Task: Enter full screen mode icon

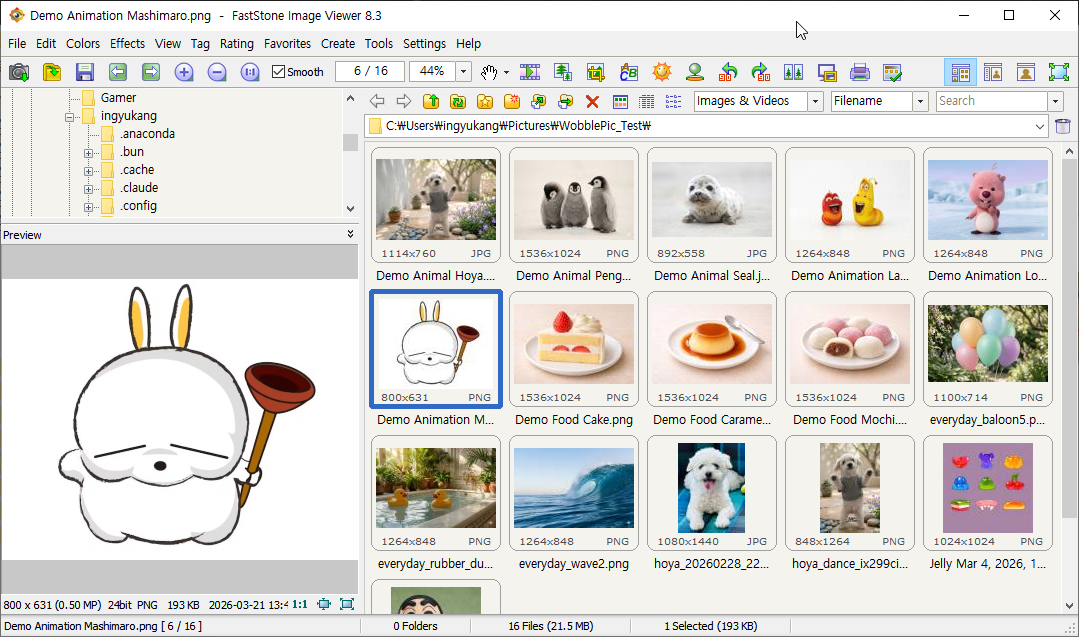Action: point(1059,72)
